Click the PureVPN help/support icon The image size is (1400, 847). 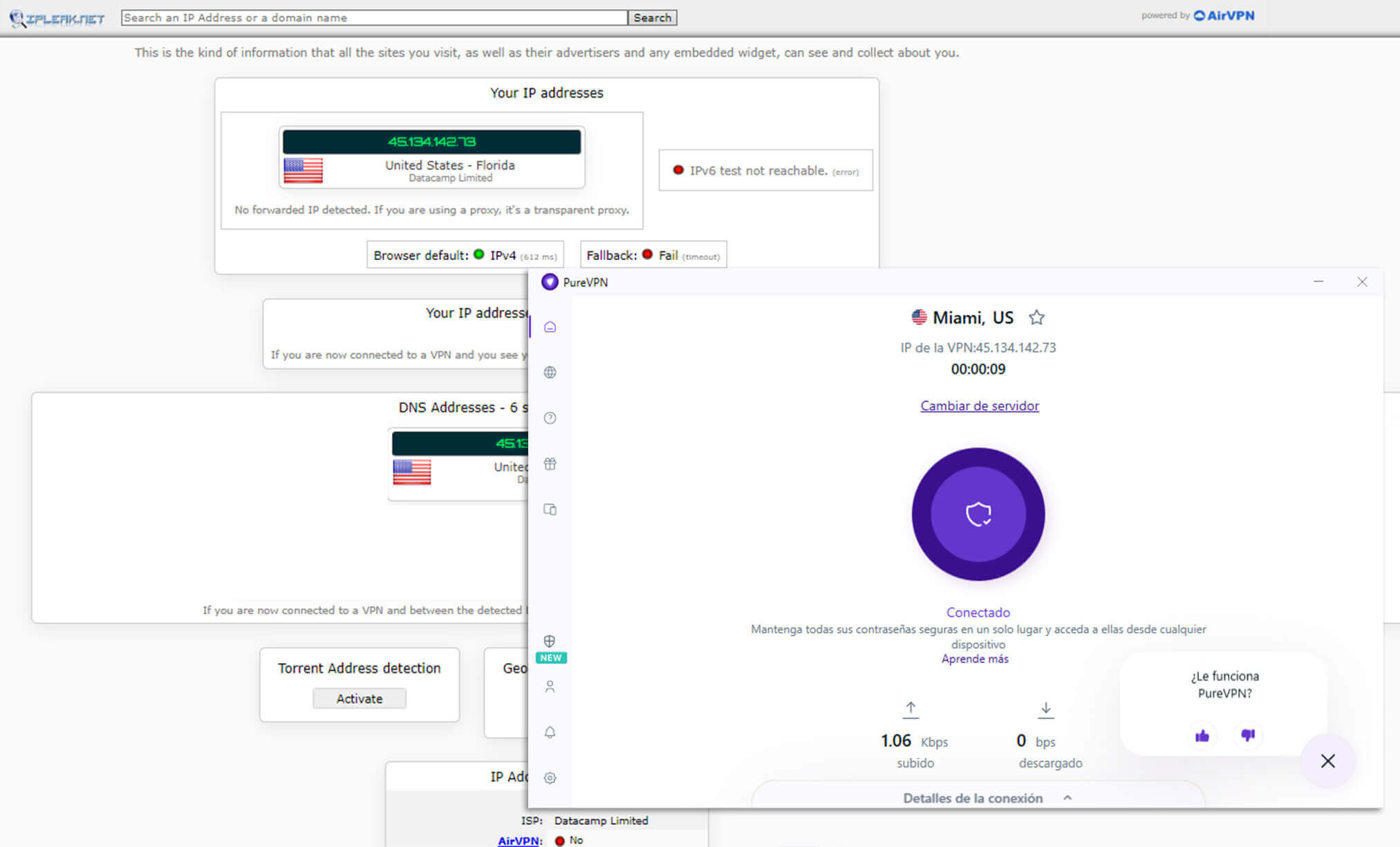[552, 418]
